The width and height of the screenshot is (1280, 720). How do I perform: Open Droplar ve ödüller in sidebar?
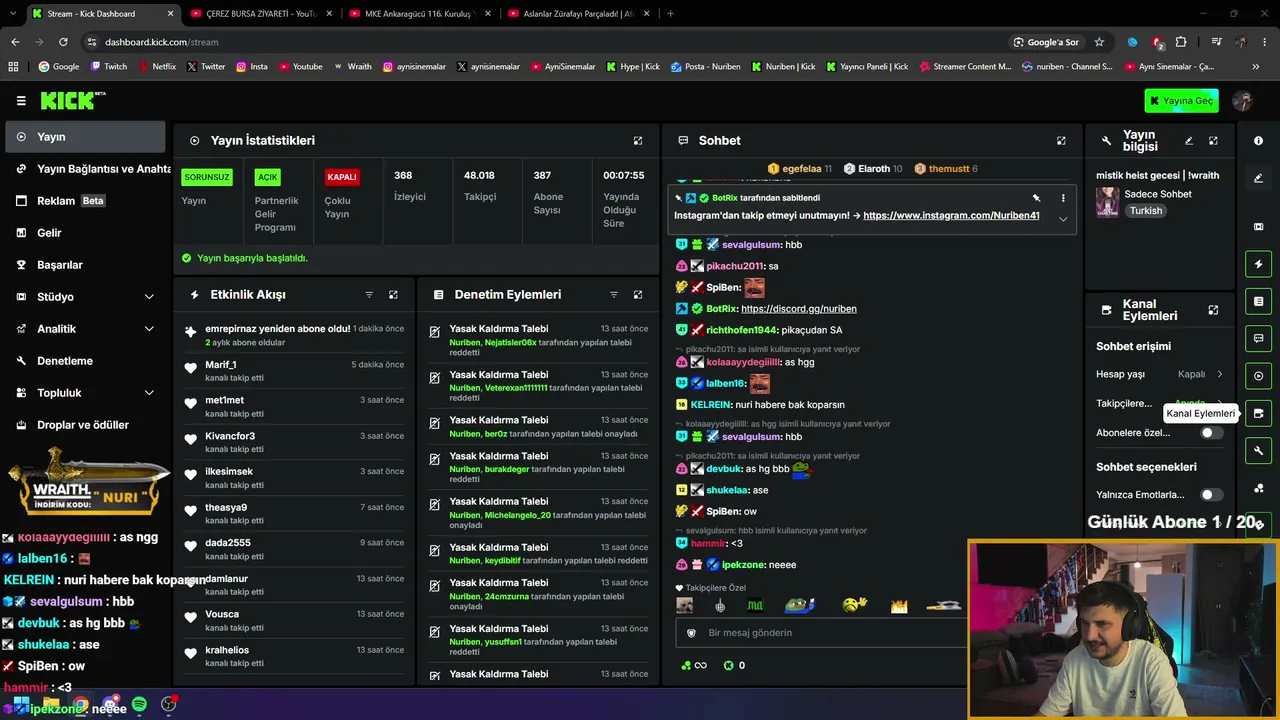85,425
